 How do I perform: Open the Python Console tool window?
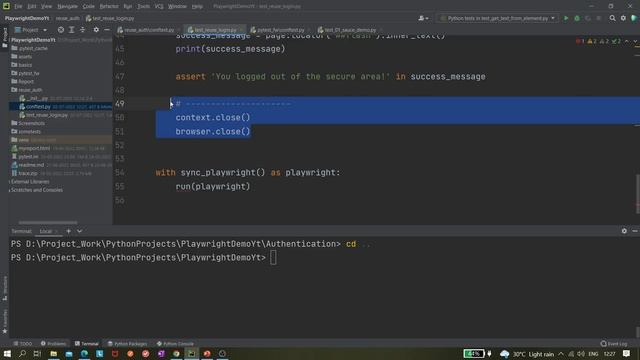(176, 344)
